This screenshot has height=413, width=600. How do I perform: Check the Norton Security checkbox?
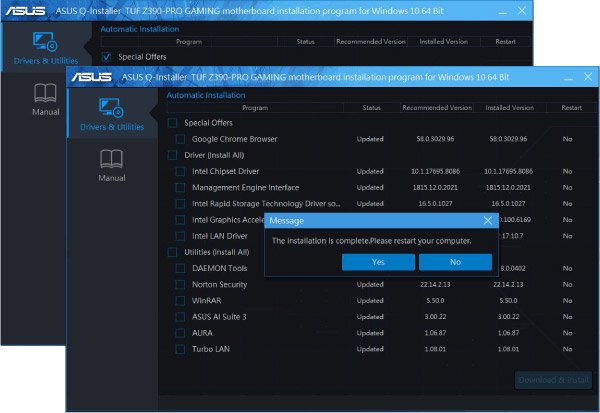point(180,284)
